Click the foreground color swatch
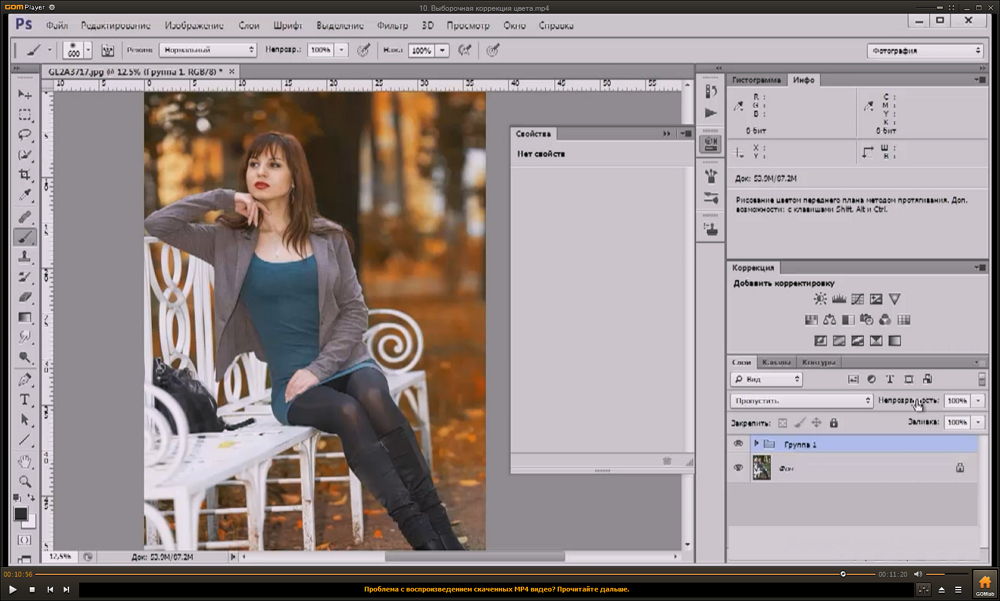Viewport: 1000px width, 601px height. (x=21, y=514)
